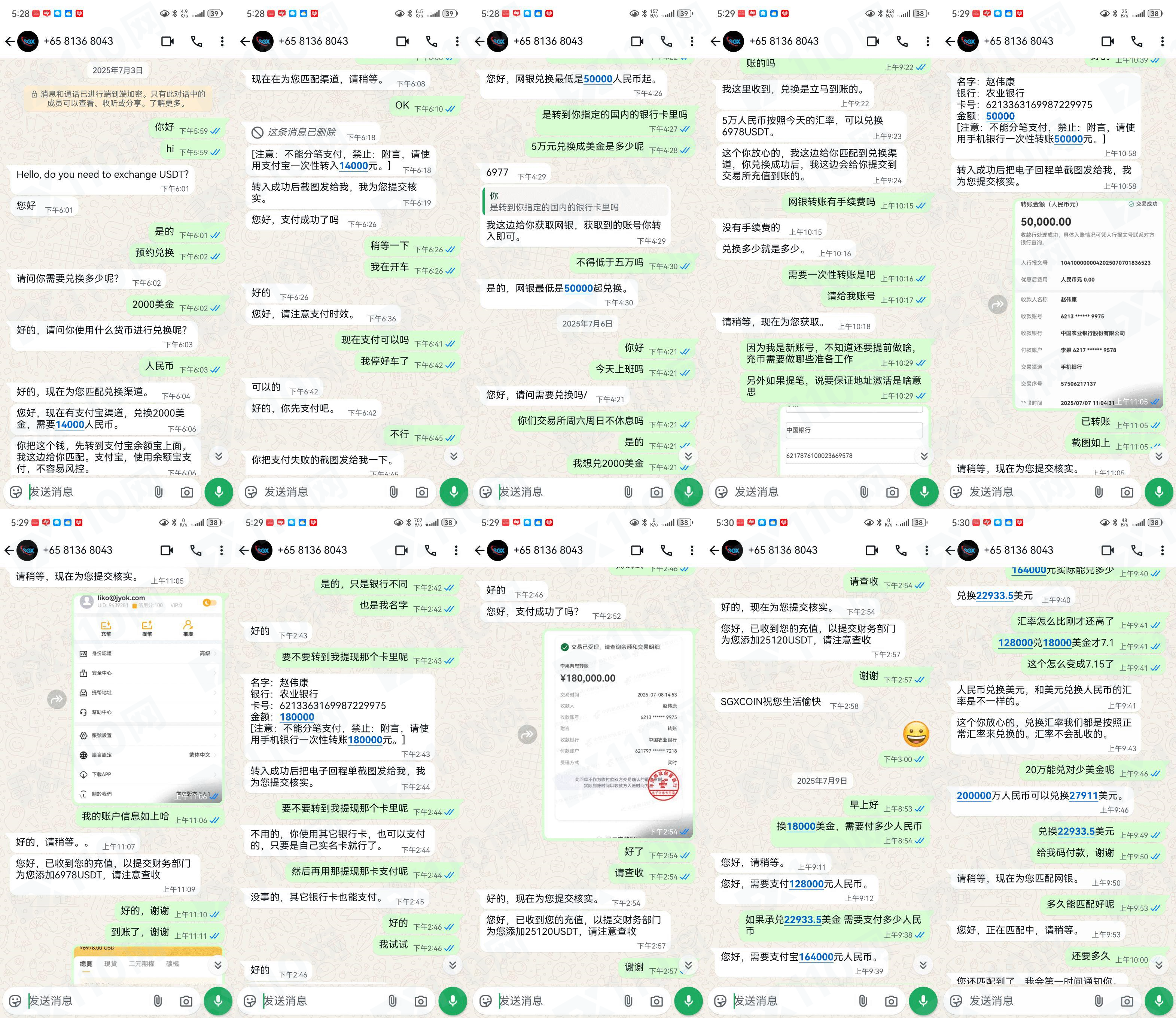Viewport: 1176px width, 1018px height.
Task: Forward the ¥180,000.00 receipt image
Action: (528, 735)
